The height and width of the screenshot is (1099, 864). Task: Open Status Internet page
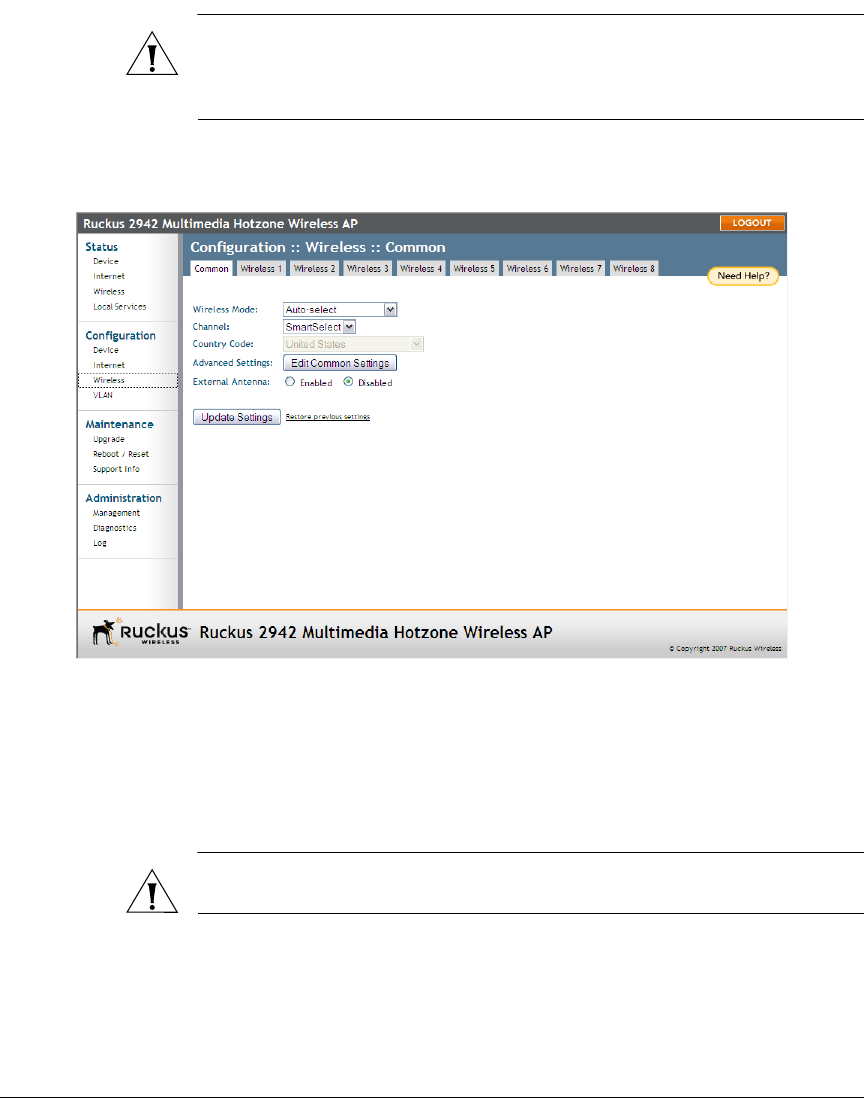pyautogui.click(x=109, y=276)
